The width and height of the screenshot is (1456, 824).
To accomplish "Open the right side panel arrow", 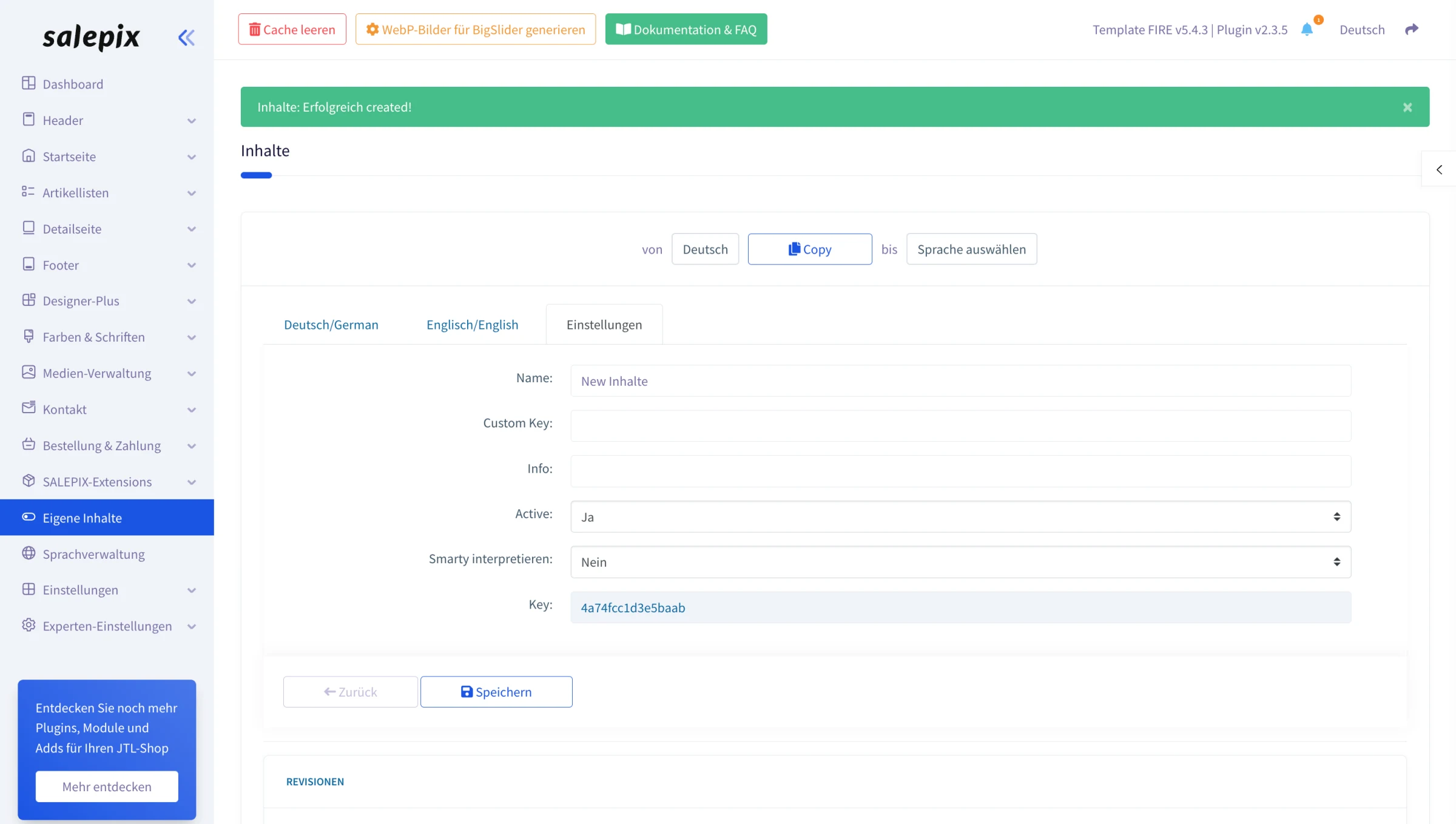I will click(1439, 169).
